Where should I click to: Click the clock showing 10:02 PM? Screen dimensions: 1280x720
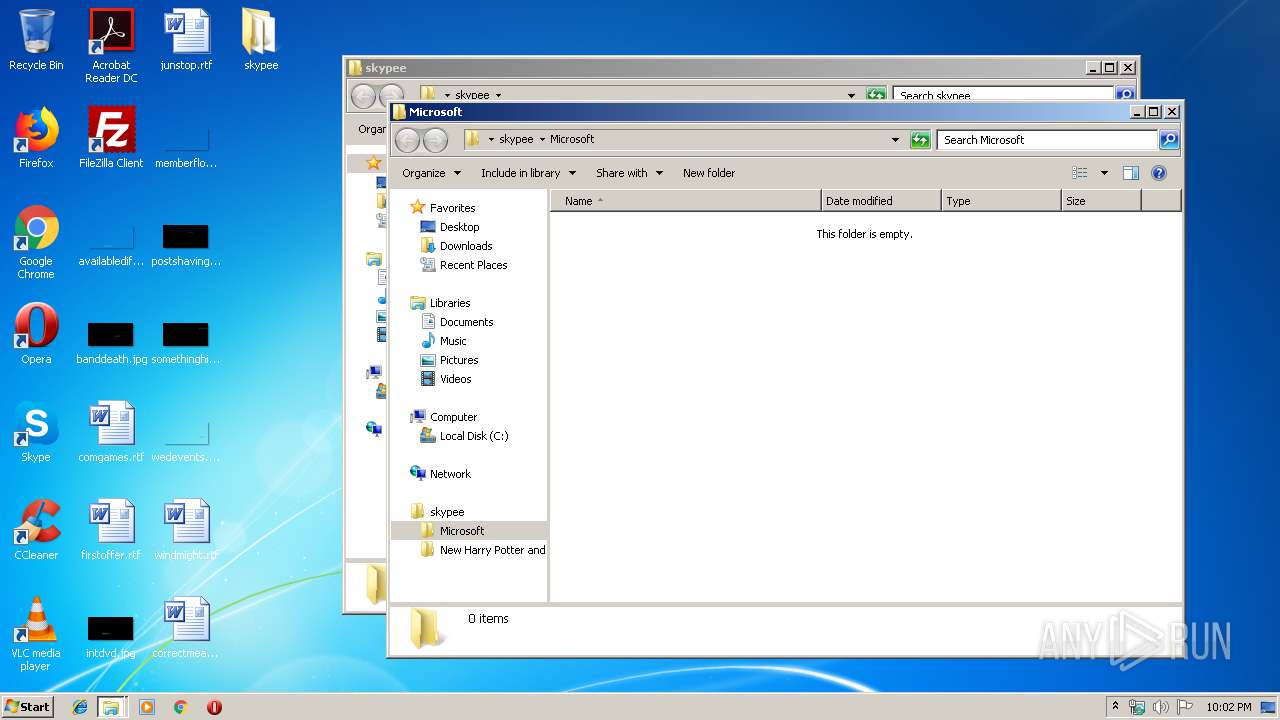click(1229, 707)
